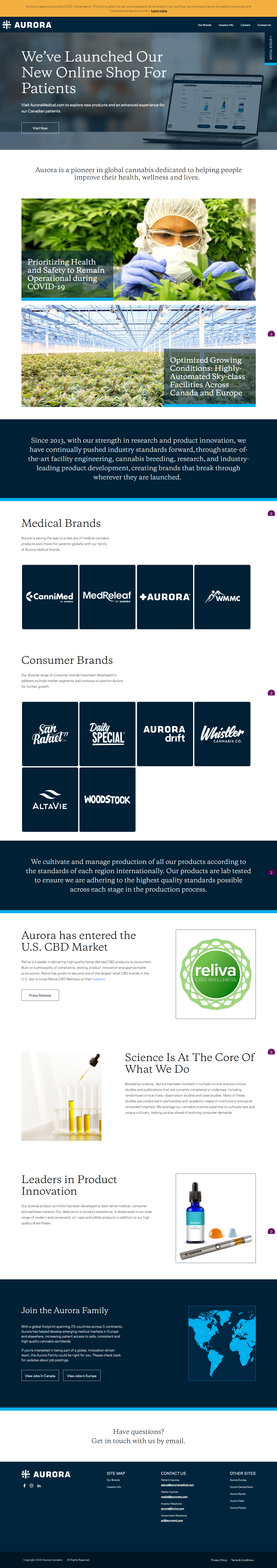Click the Aurora logo in the header
Screen dimensions: 277x1568
pos(27,25)
